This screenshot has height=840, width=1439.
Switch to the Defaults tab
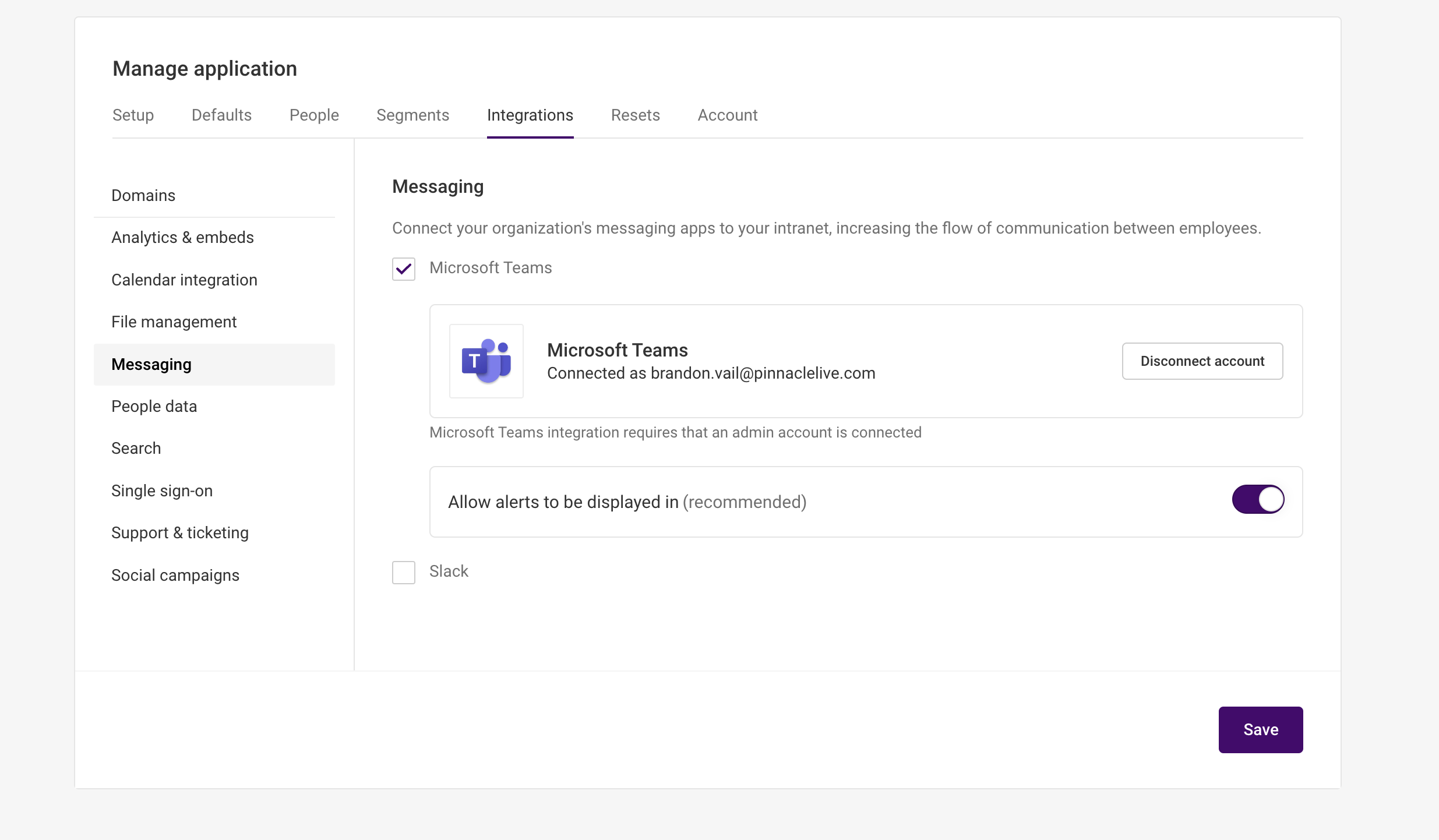[221, 115]
